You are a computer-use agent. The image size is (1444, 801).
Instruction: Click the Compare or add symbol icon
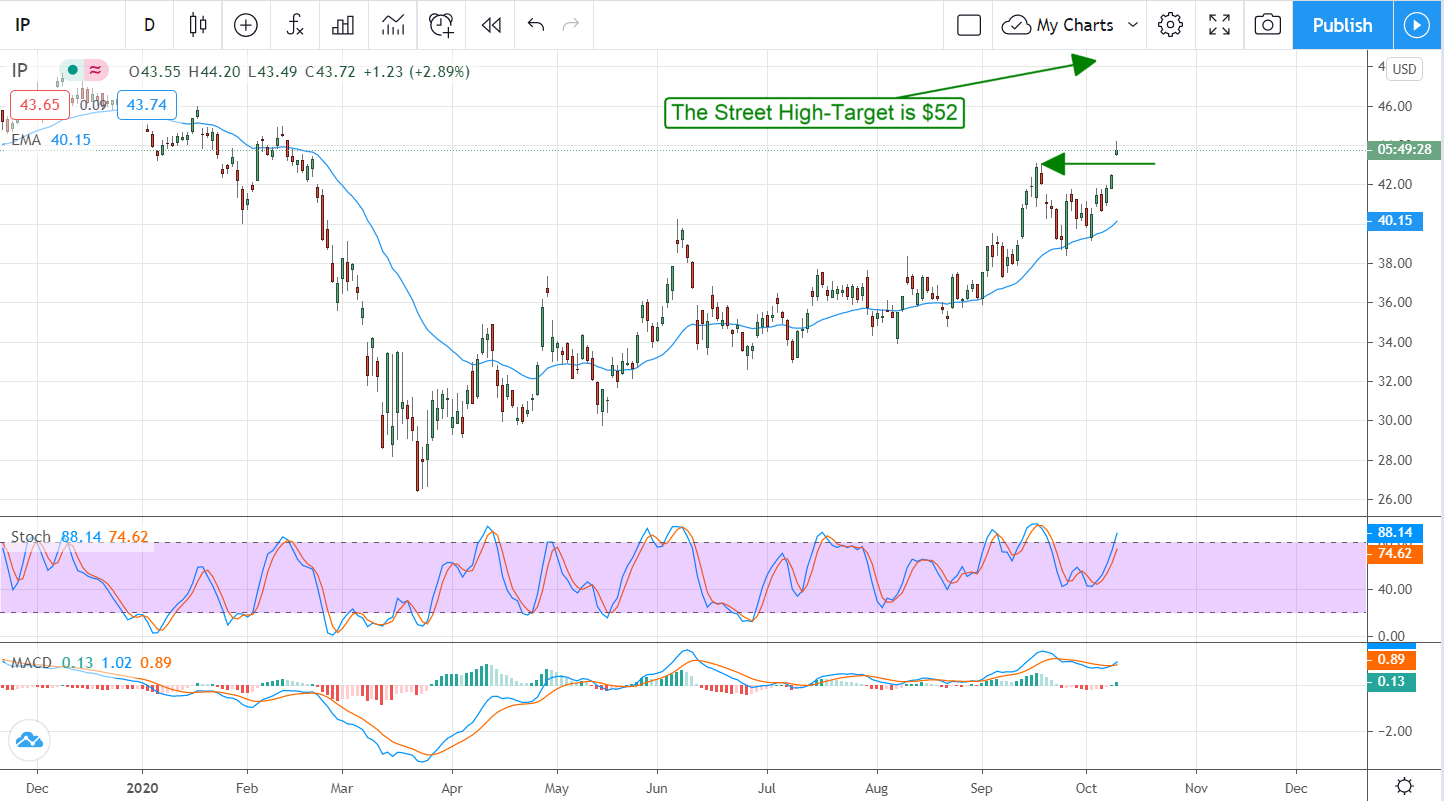point(246,25)
